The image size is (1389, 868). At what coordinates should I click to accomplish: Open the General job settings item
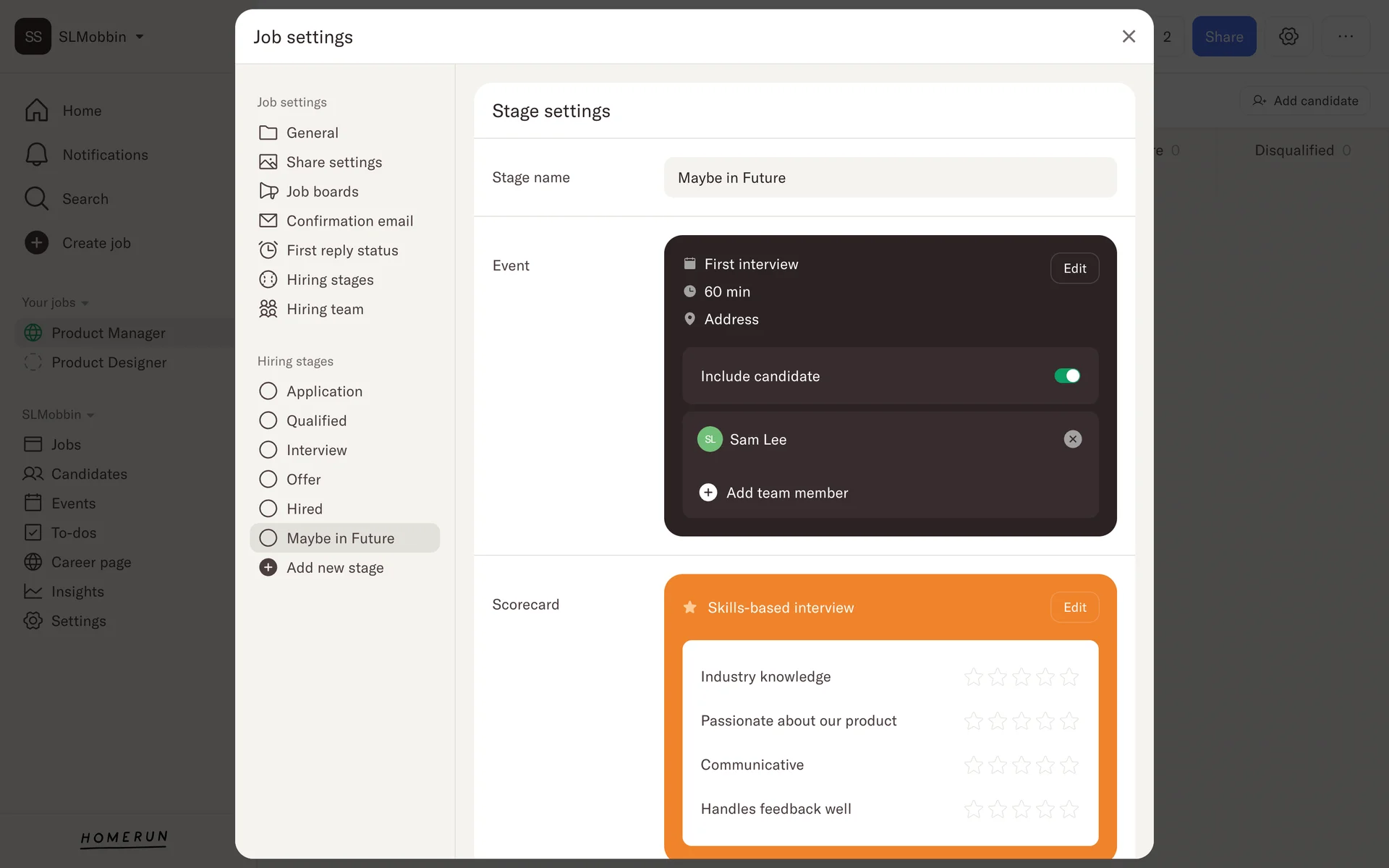click(312, 133)
